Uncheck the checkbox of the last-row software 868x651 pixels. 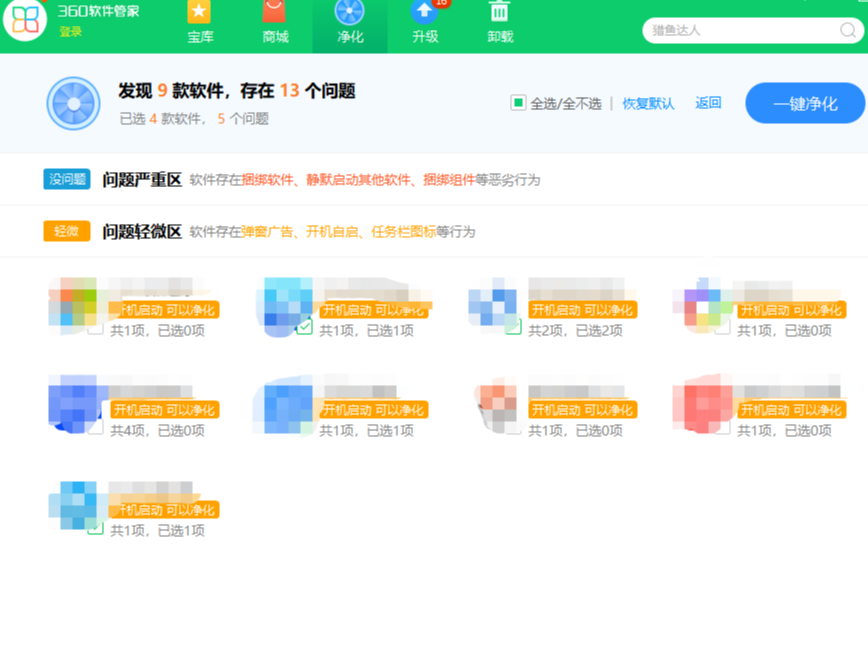click(x=95, y=527)
